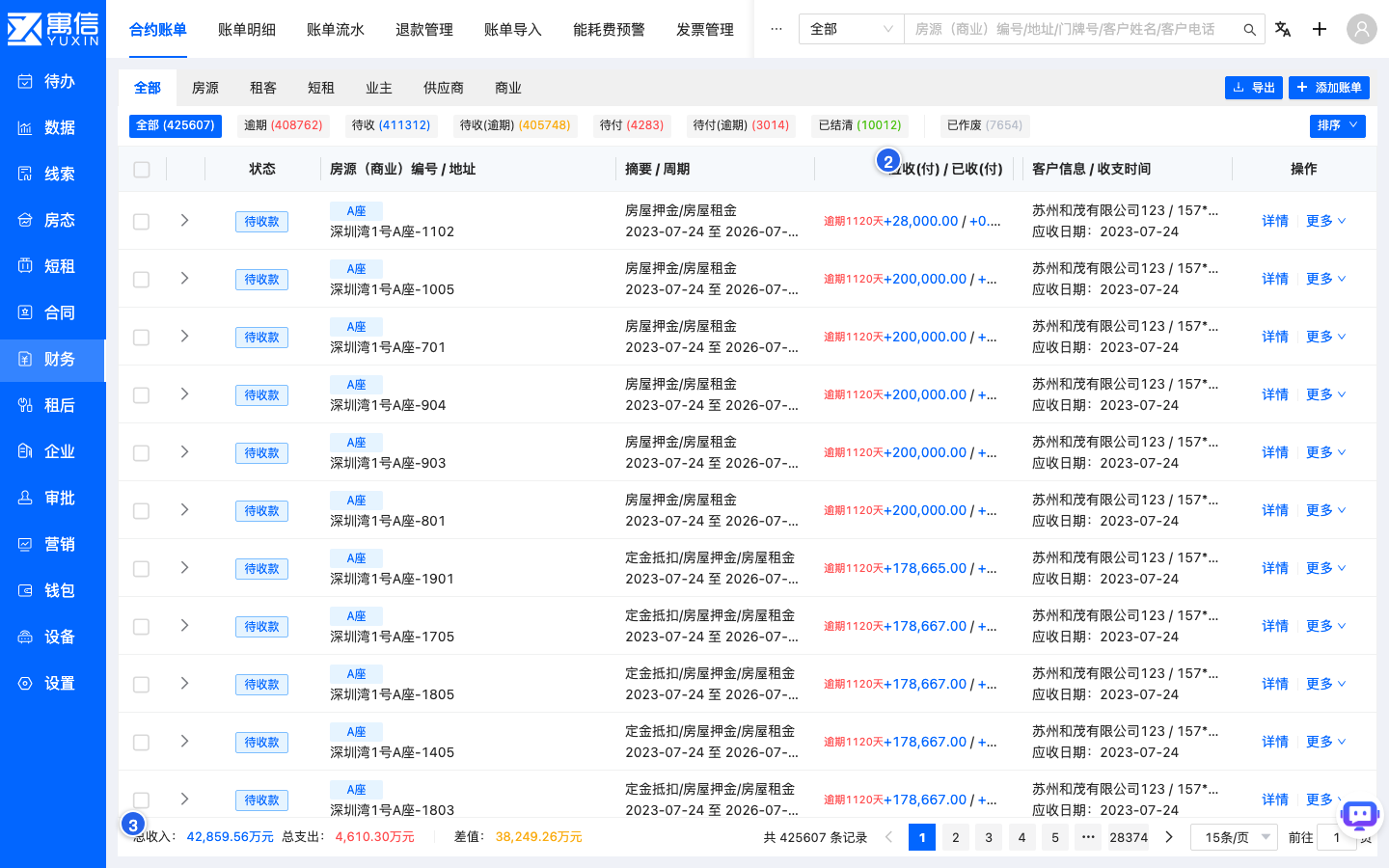
Task: Show more top menu items (ellipsis)
Action: pyautogui.click(x=776, y=29)
